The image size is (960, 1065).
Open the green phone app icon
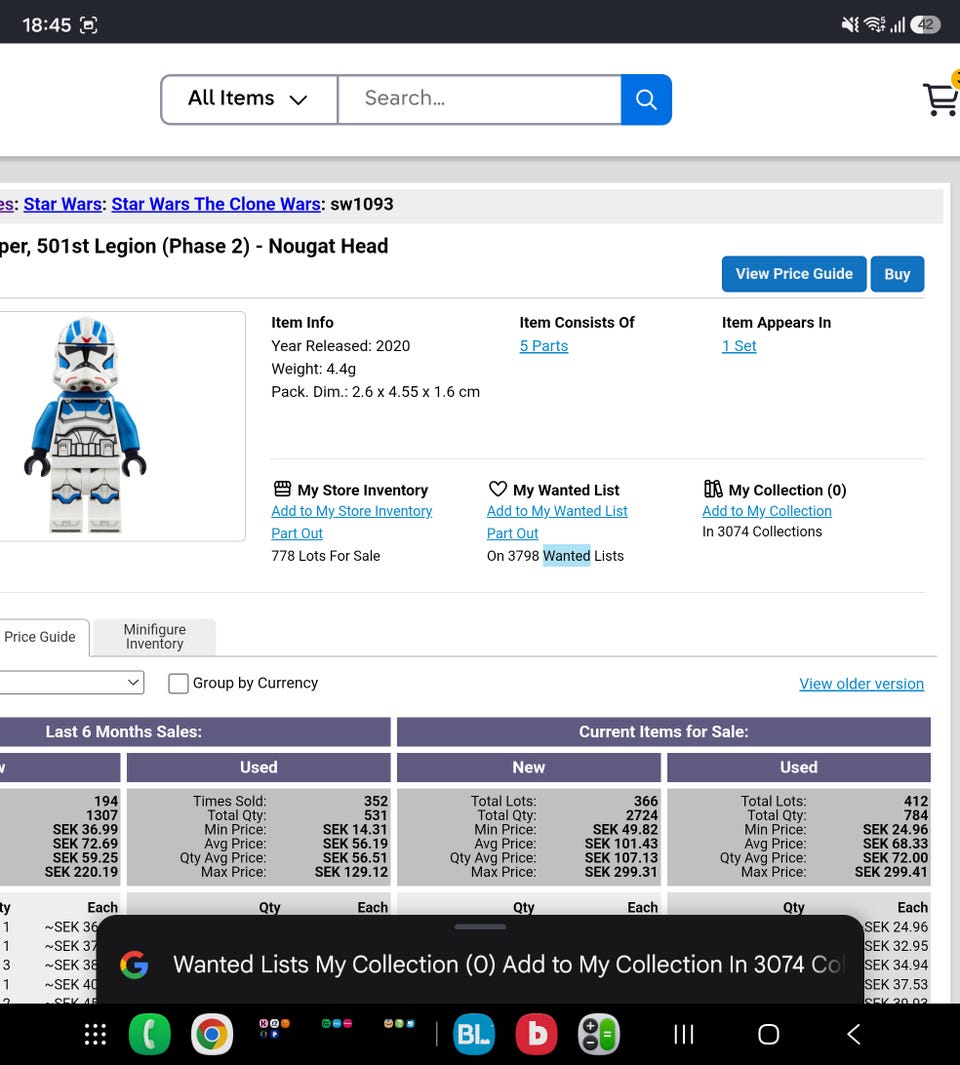tap(149, 1034)
